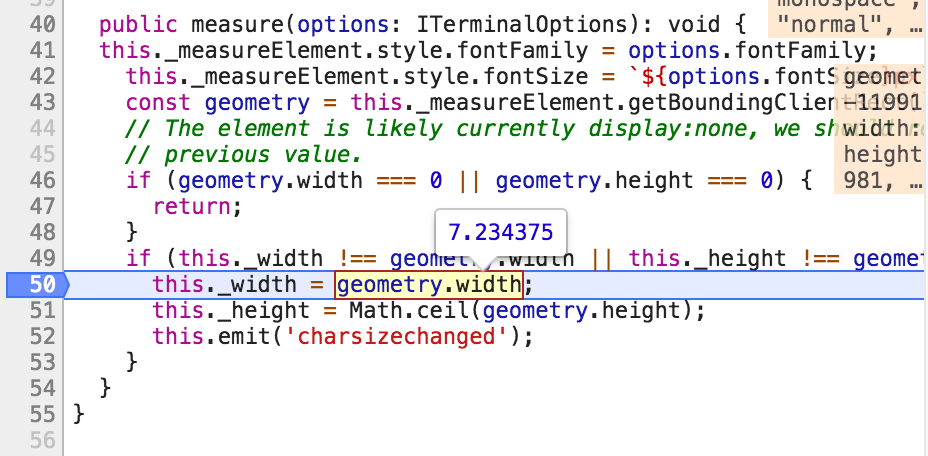Click getBoundingClien call on line 43
The height and width of the screenshot is (456, 928).
pyautogui.click(x=731, y=103)
